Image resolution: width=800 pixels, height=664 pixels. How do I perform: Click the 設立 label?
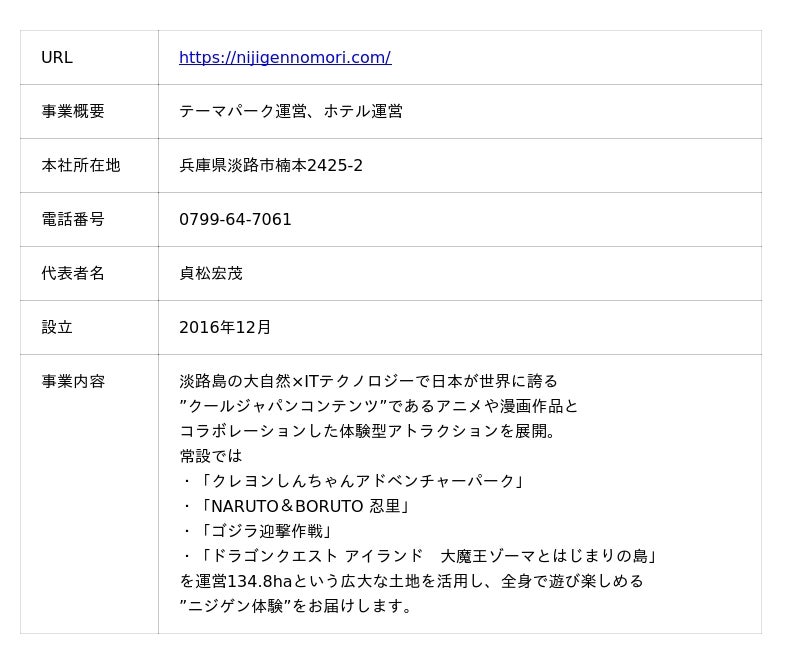tap(57, 328)
